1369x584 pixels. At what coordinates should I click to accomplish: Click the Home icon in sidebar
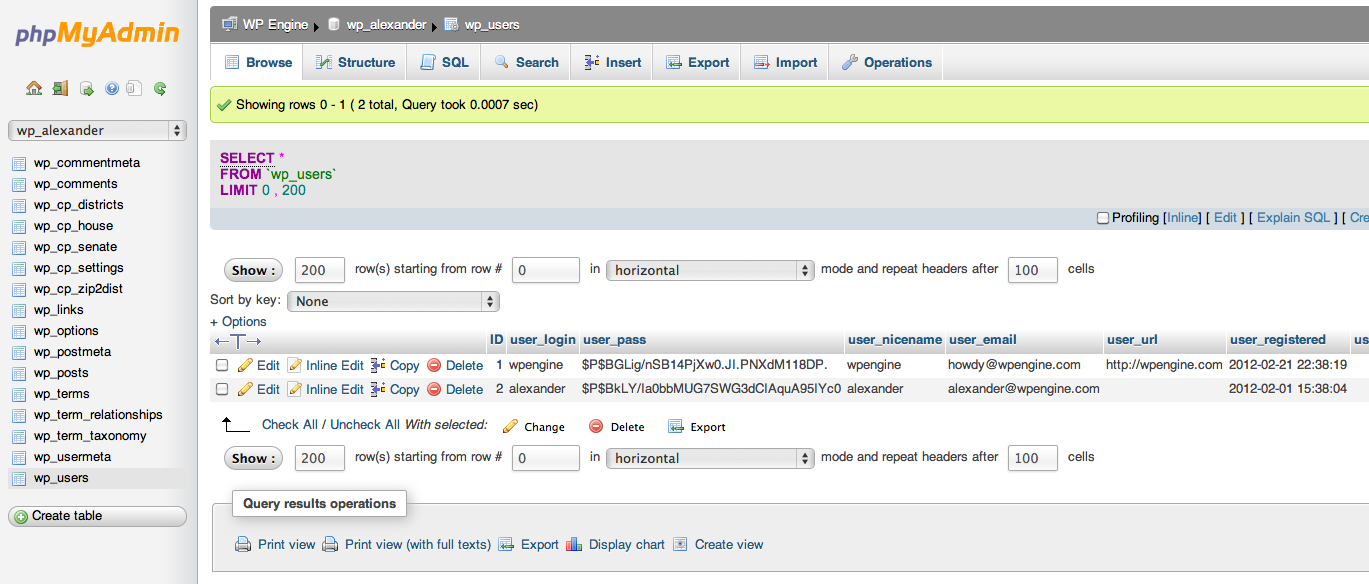[34, 88]
